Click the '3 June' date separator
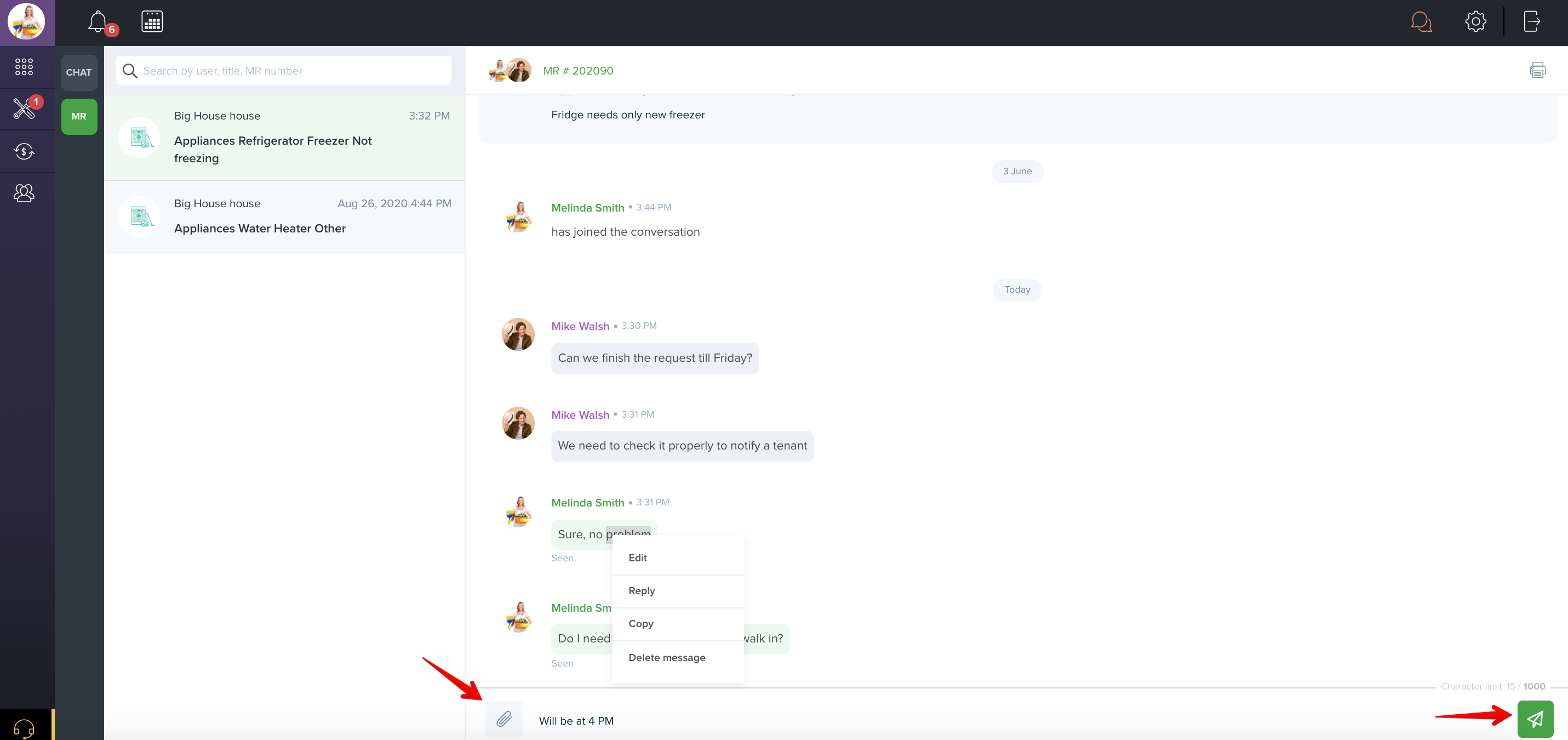1568x740 pixels. coord(1017,172)
